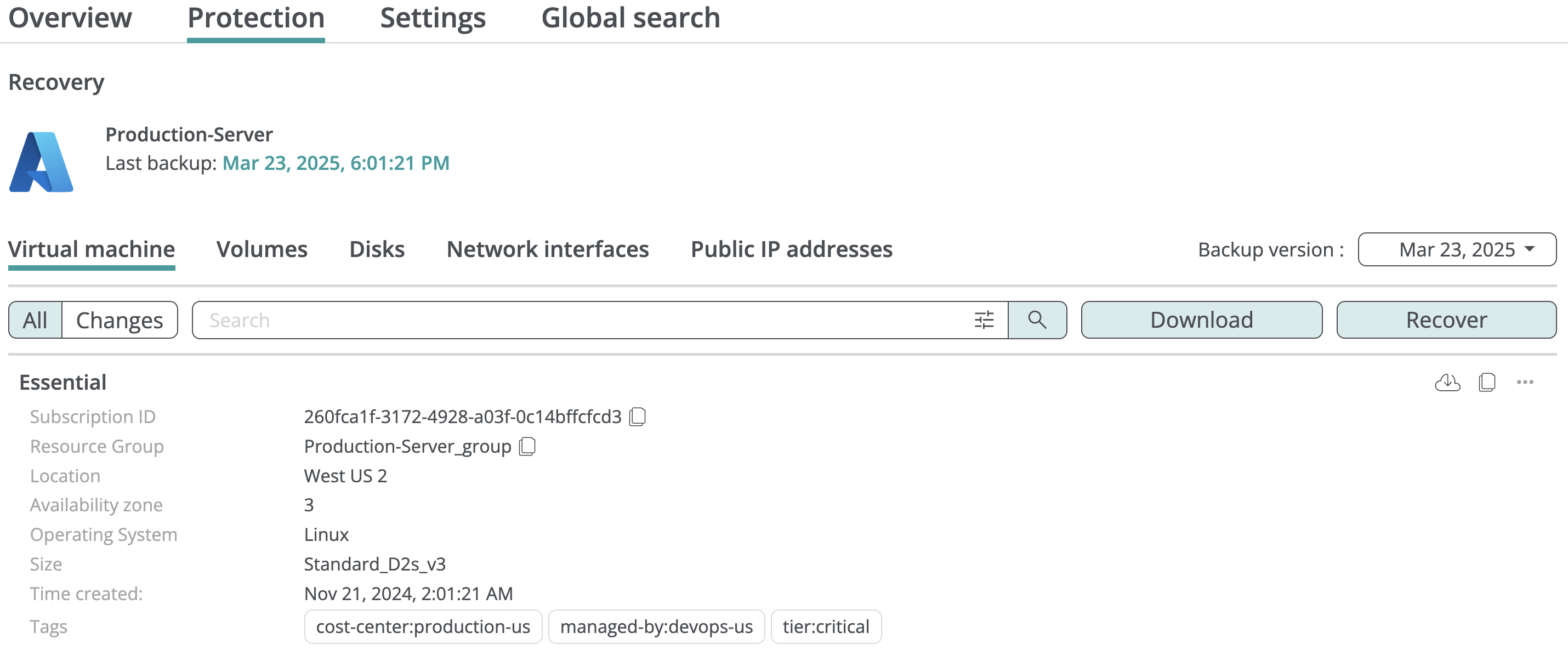This screenshot has height=650, width=1568.
Task: Click the cloud download icon in Essential
Action: pos(1447,383)
